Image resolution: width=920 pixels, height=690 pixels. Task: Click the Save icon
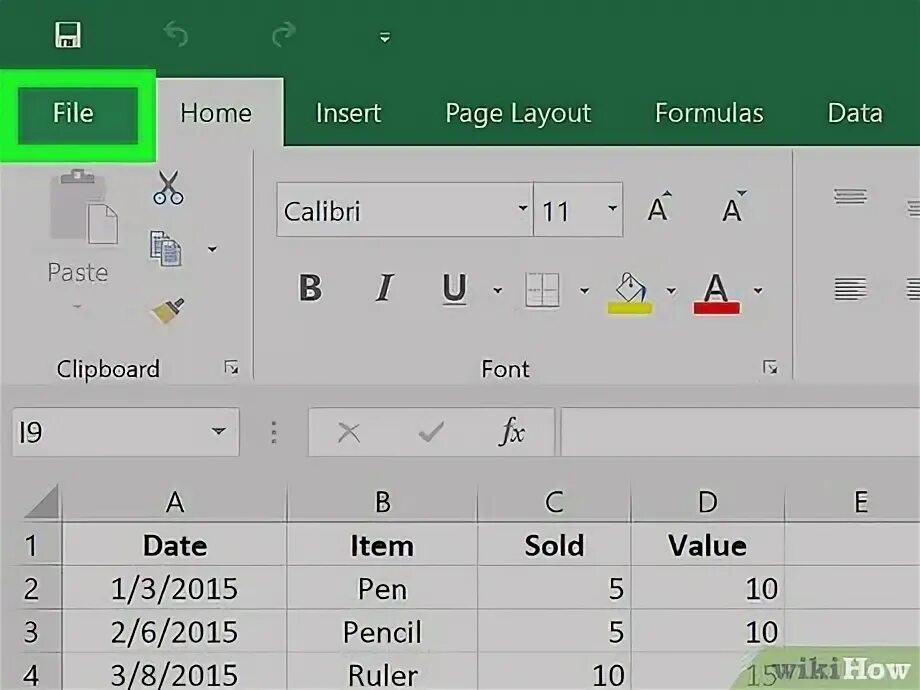coord(68,34)
